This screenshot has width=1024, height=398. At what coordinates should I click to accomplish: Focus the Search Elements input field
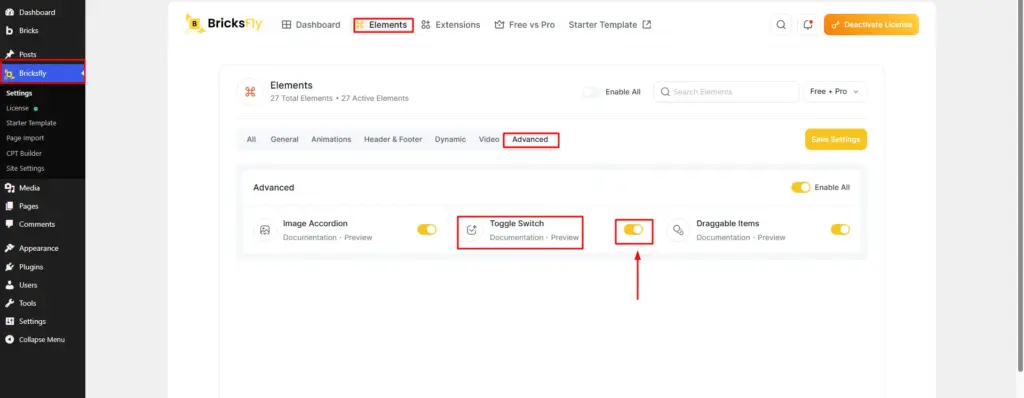pyautogui.click(x=726, y=91)
